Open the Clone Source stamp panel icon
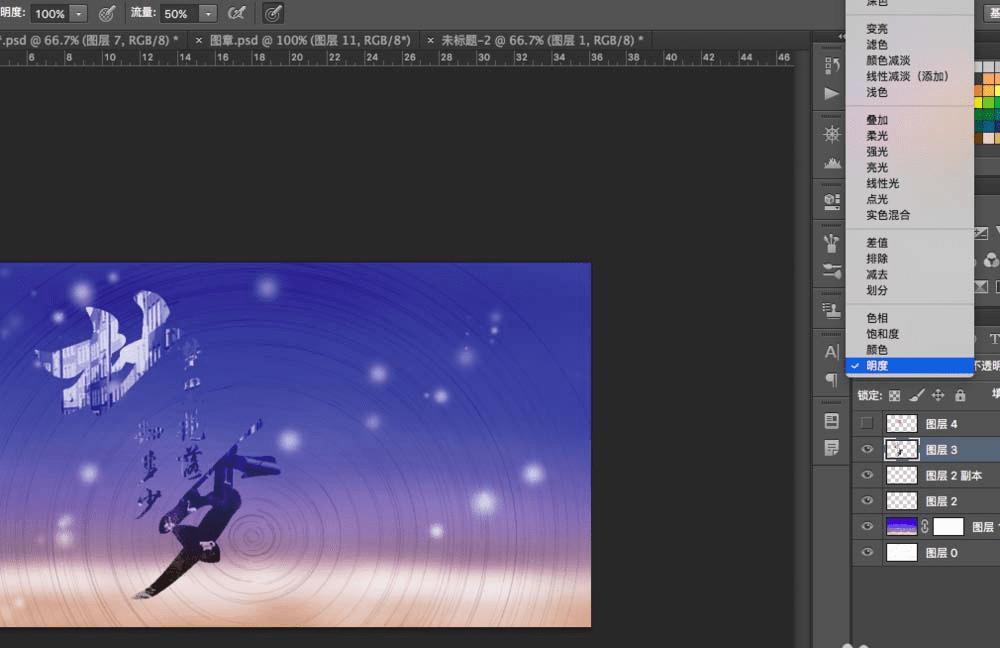Image resolution: width=1000 pixels, height=648 pixels. pyautogui.click(x=832, y=311)
